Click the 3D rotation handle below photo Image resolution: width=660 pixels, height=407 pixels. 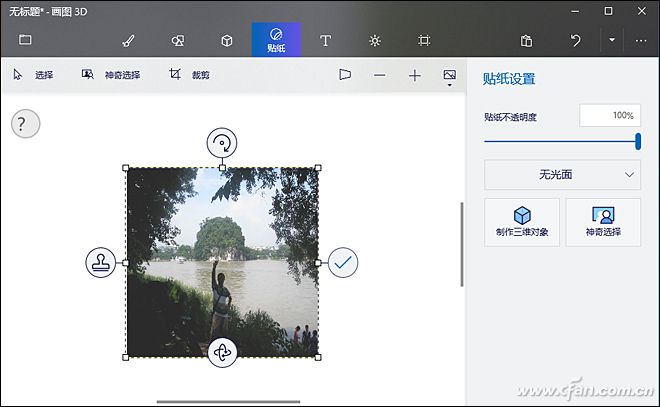point(222,352)
